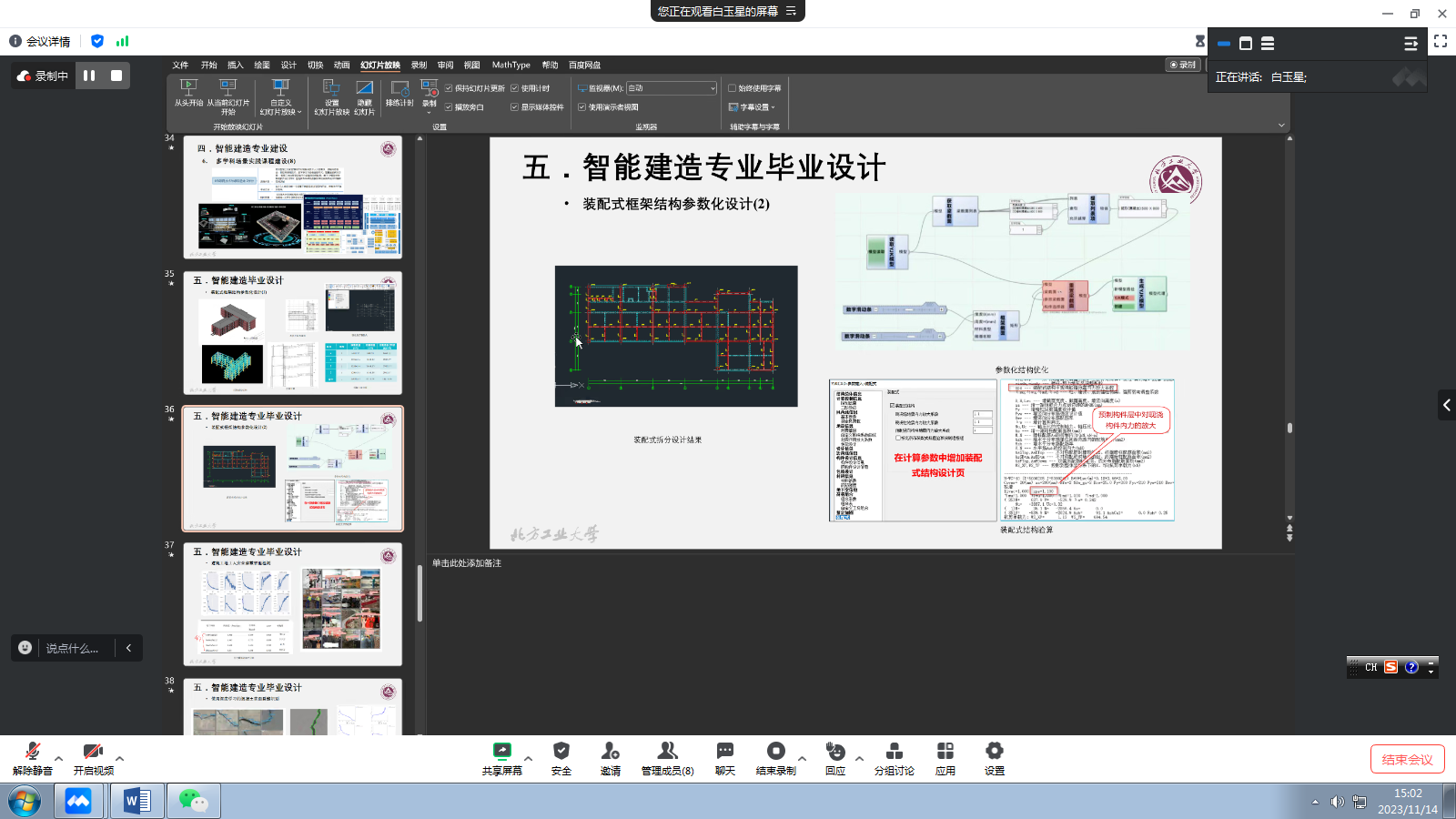Switch to the 插入 ribbon tab
The image size is (1456, 819).
pyautogui.click(x=236, y=66)
